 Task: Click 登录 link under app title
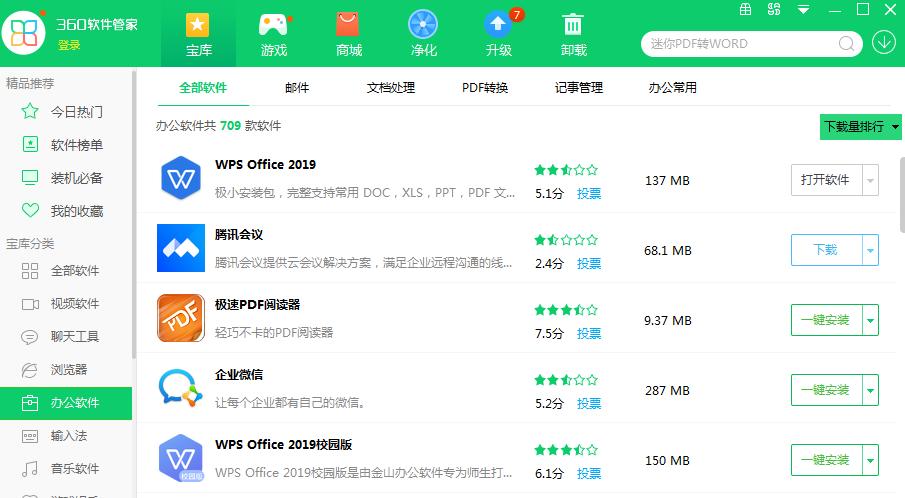pyautogui.click(x=69, y=45)
